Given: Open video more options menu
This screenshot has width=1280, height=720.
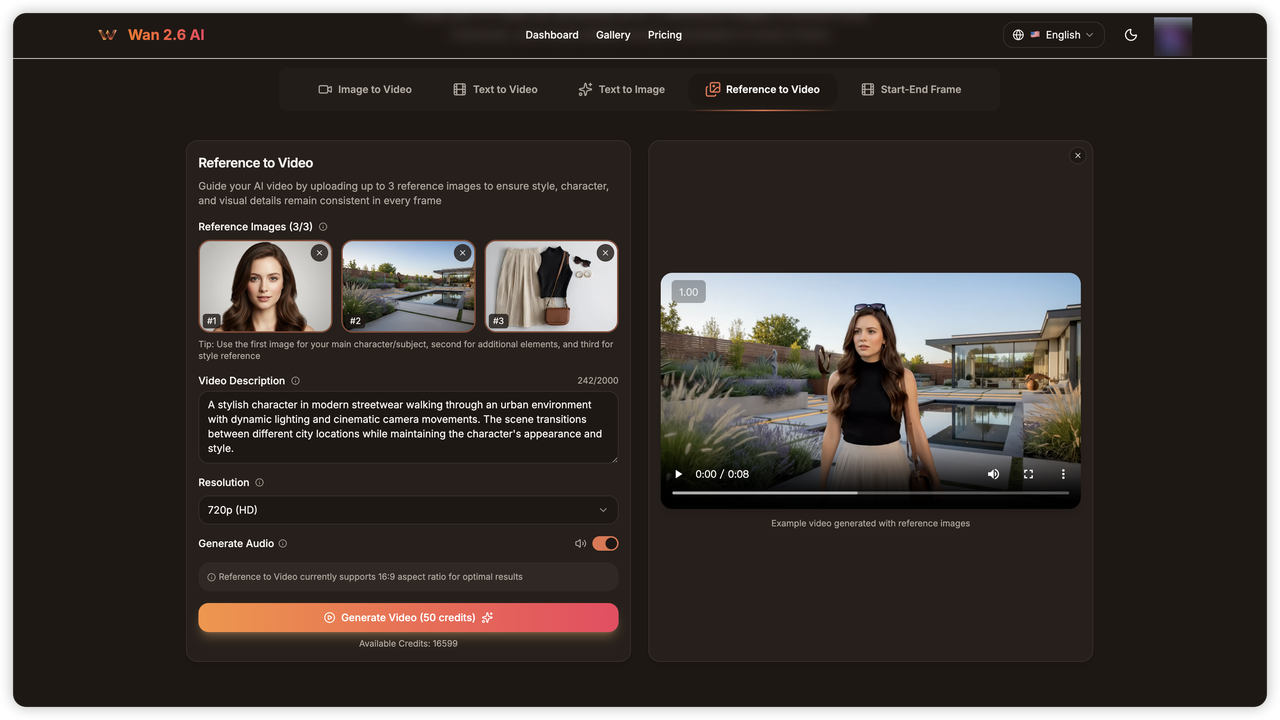Looking at the screenshot, I should pyautogui.click(x=1063, y=474).
